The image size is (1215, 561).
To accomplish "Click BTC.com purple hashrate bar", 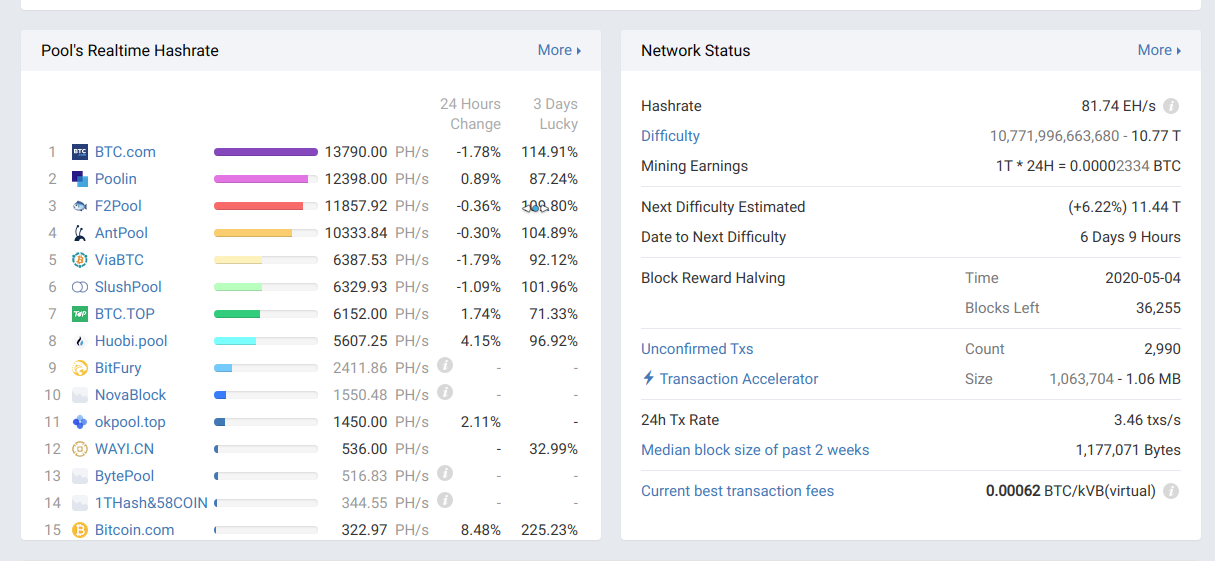I will pyautogui.click(x=266, y=152).
